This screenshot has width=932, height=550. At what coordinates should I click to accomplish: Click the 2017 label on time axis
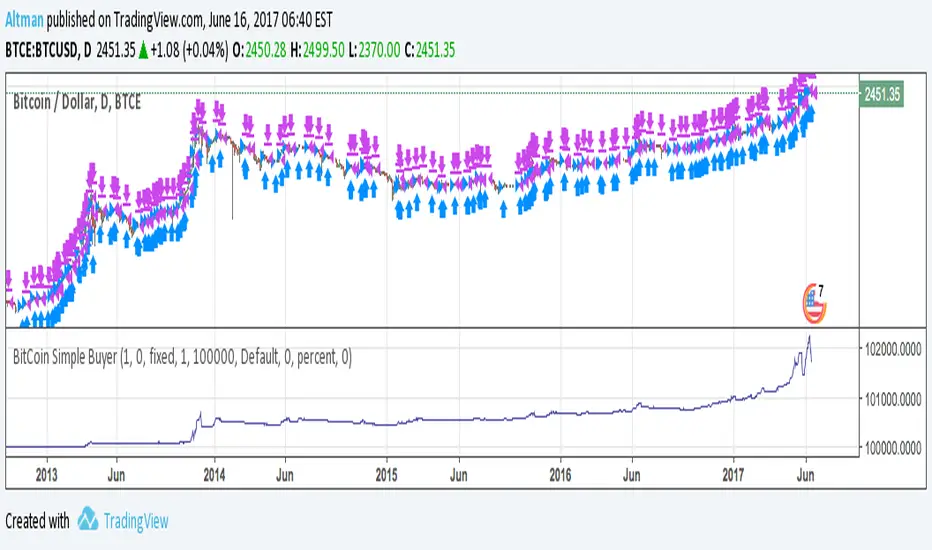734,474
